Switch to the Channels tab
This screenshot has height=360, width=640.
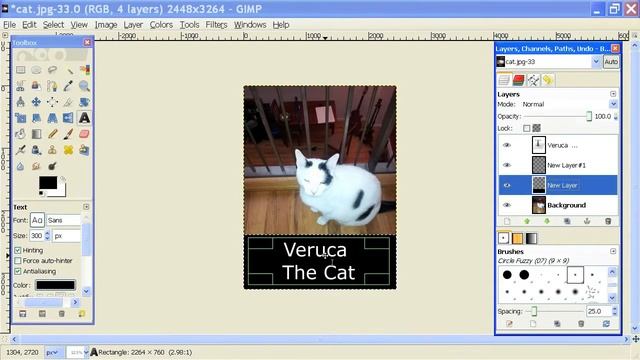pyautogui.click(x=518, y=80)
